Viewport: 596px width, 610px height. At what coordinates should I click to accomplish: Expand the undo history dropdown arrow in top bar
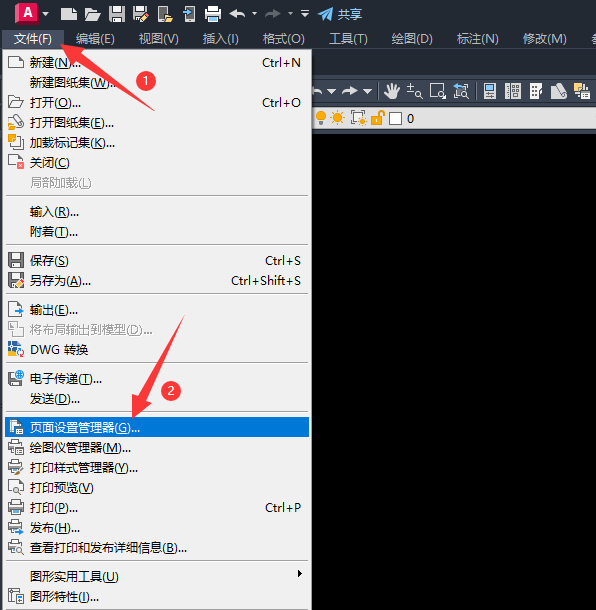click(x=254, y=14)
